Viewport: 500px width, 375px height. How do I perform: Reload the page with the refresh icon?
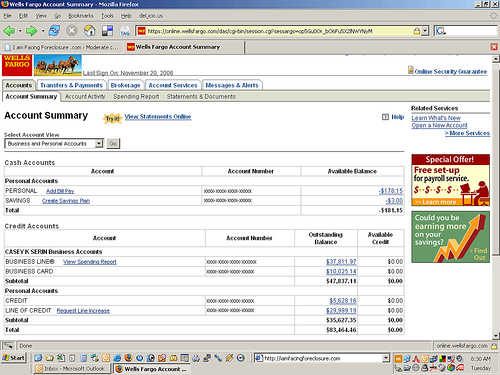pyautogui.click(x=54, y=31)
